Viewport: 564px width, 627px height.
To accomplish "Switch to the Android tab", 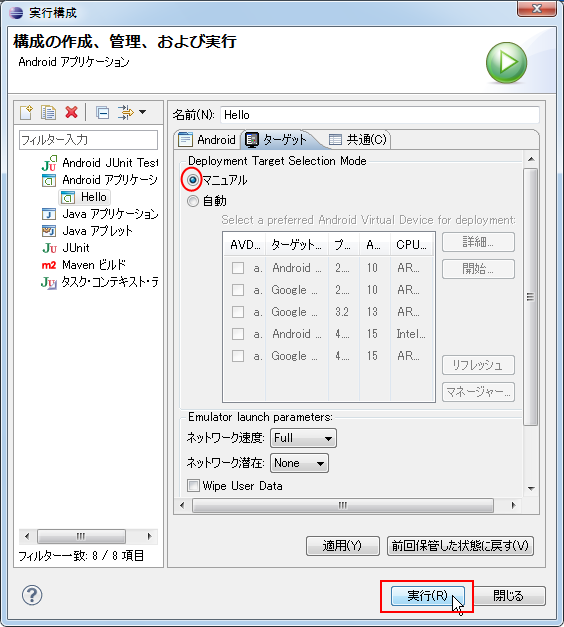I will tap(207, 140).
